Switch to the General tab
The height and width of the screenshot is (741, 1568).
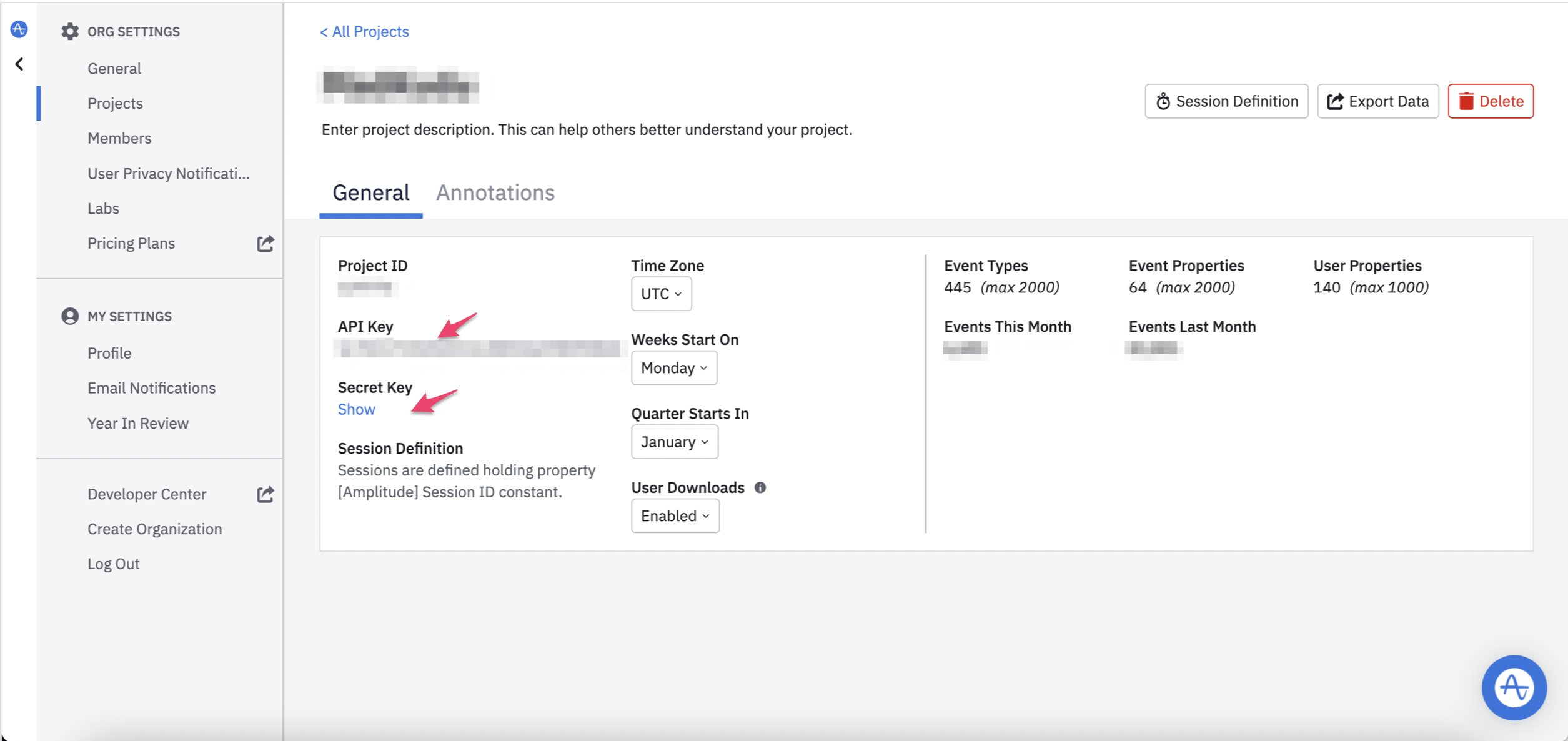tap(371, 192)
